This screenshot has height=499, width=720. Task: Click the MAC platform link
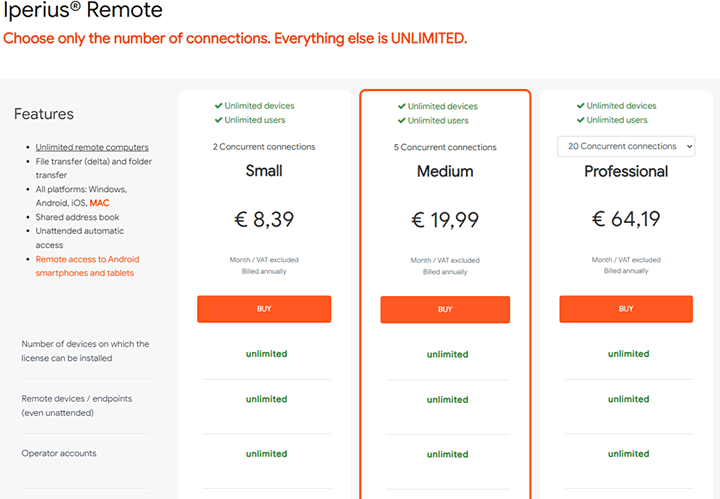99,203
